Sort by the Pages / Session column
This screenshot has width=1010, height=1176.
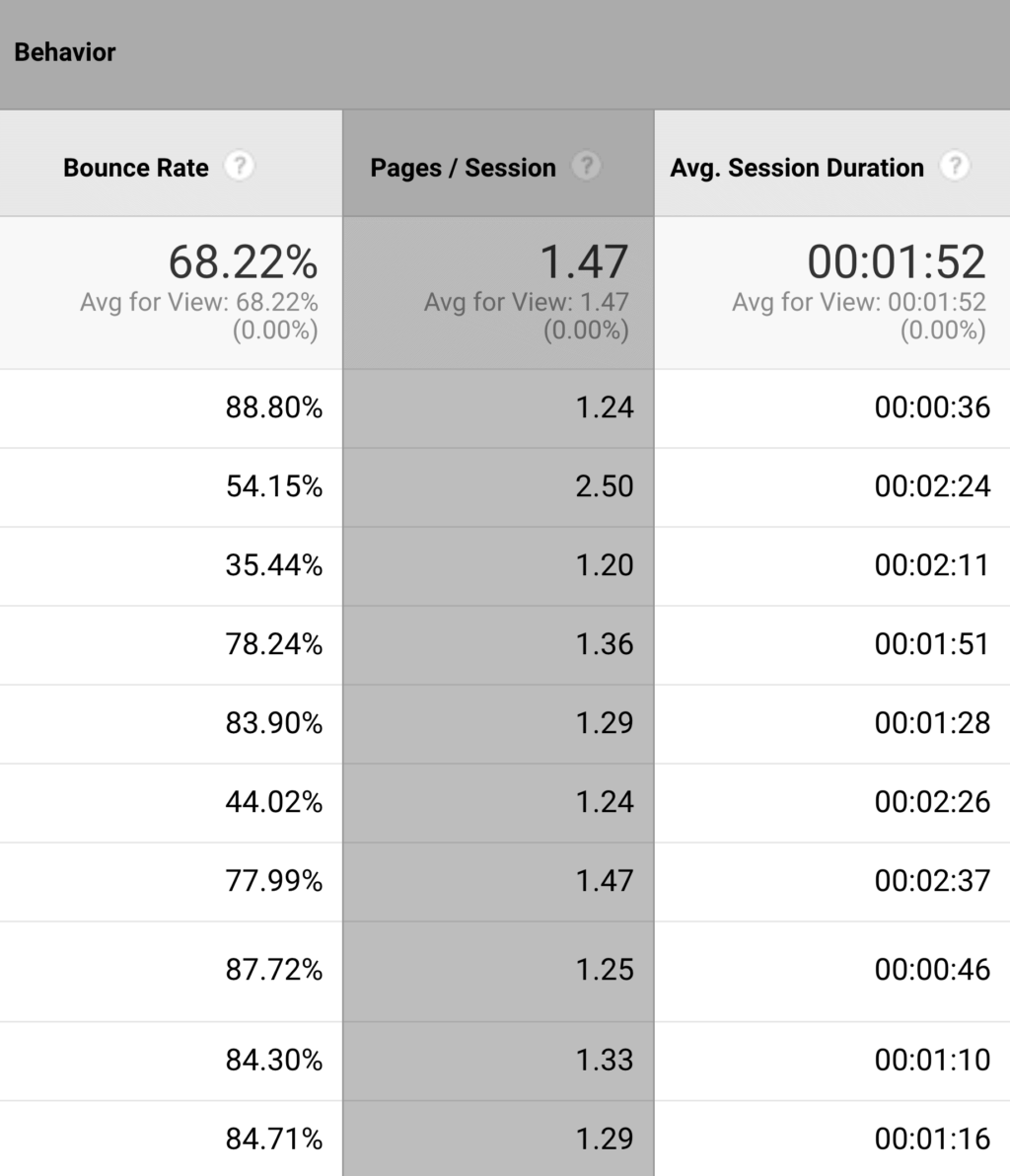pyautogui.click(x=463, y=168)
